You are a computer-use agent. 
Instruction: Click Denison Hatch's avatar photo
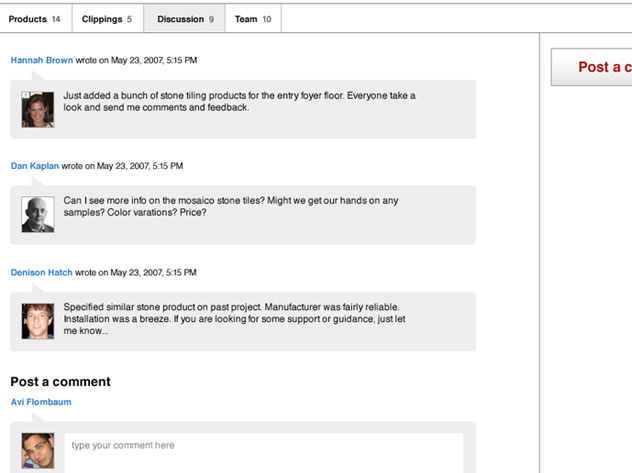37,321
